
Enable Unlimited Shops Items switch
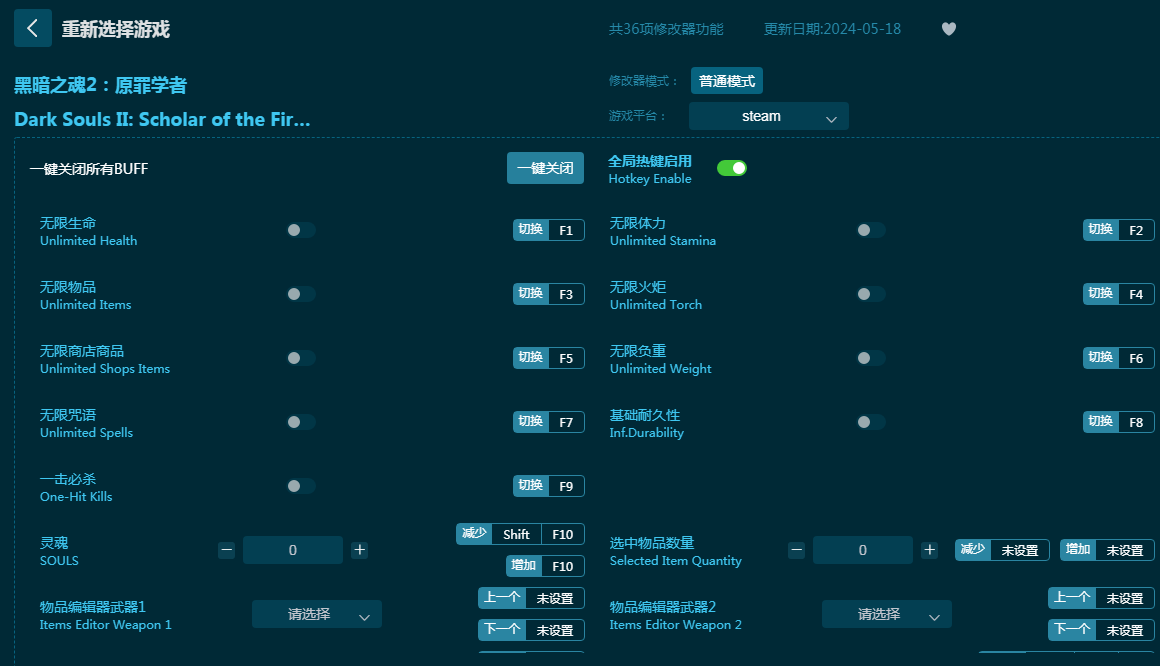[x=301, y=358]
